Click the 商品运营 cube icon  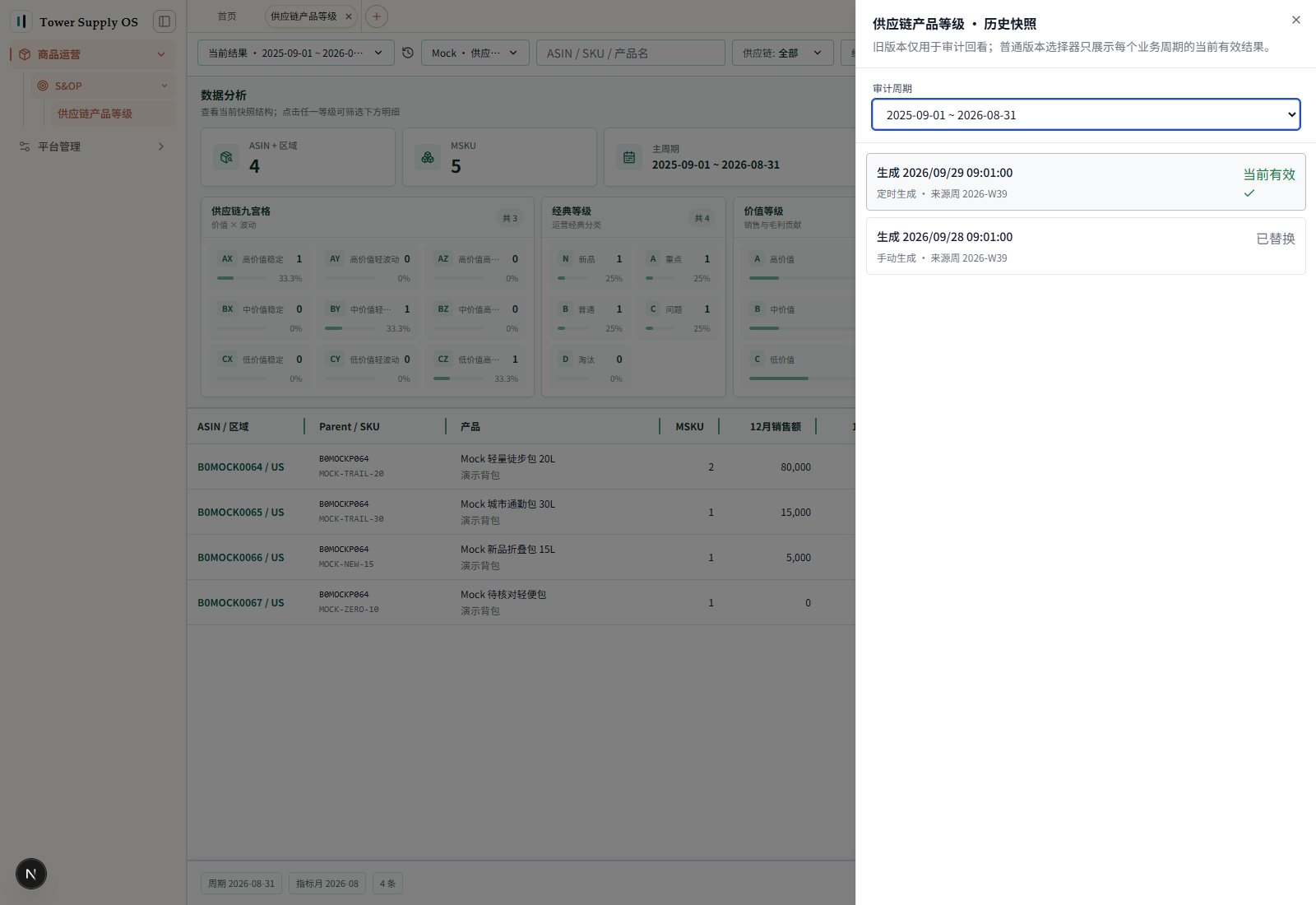[25, 54]
